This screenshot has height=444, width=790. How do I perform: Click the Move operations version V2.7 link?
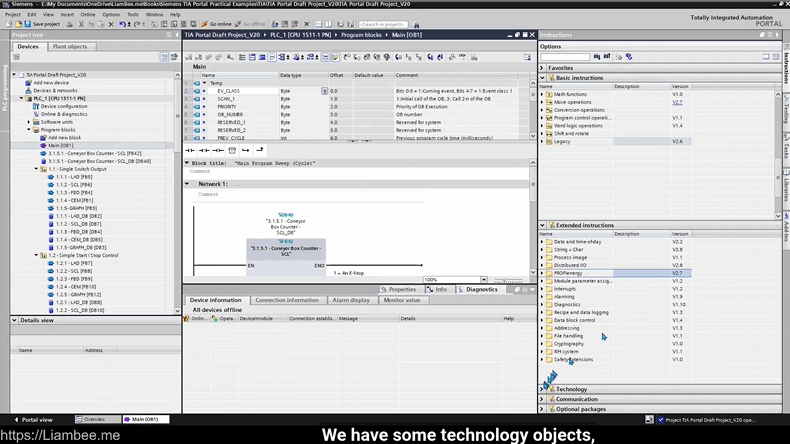pos(677,102)
